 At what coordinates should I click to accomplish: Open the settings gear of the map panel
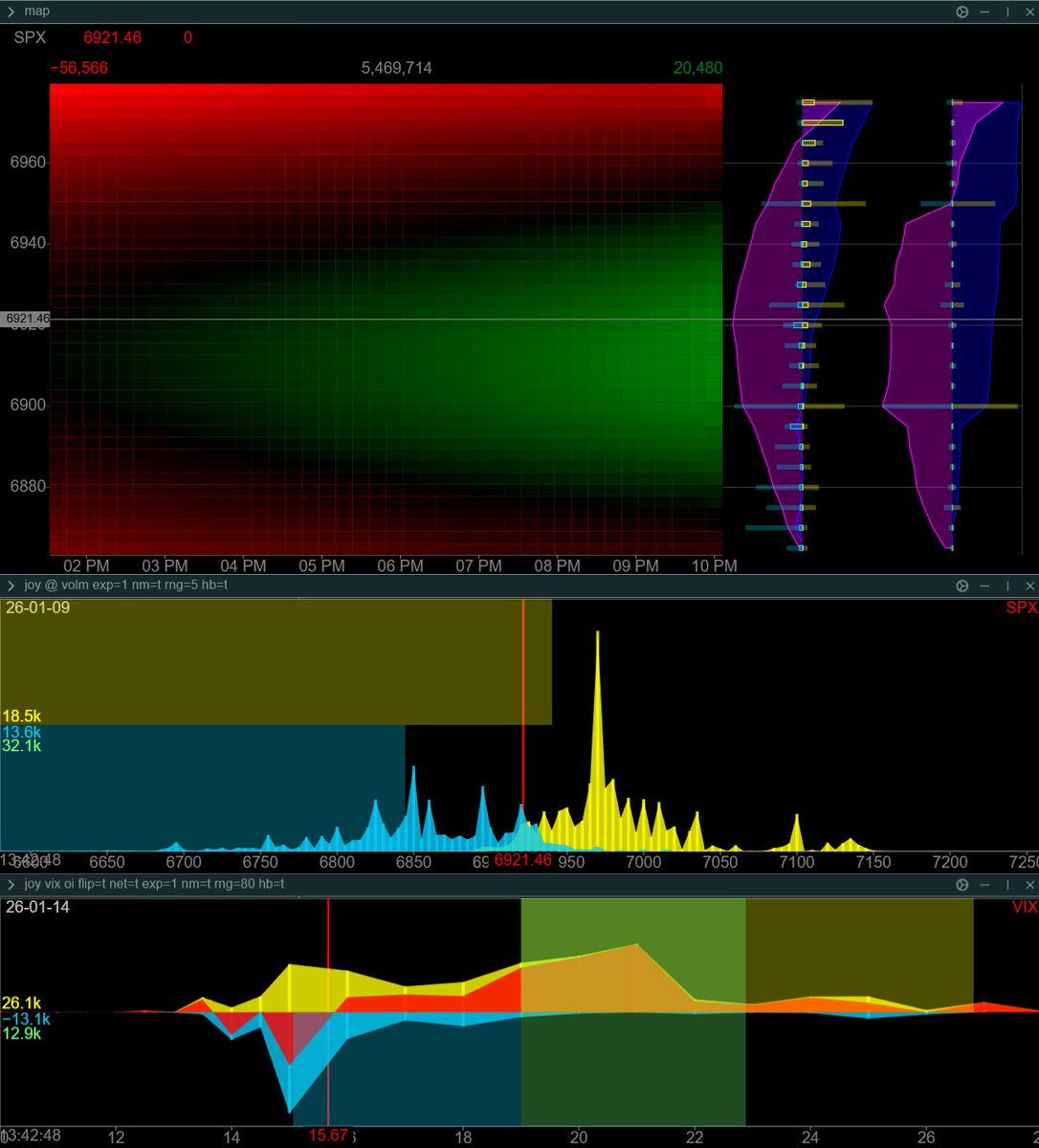tap(962, 11)
